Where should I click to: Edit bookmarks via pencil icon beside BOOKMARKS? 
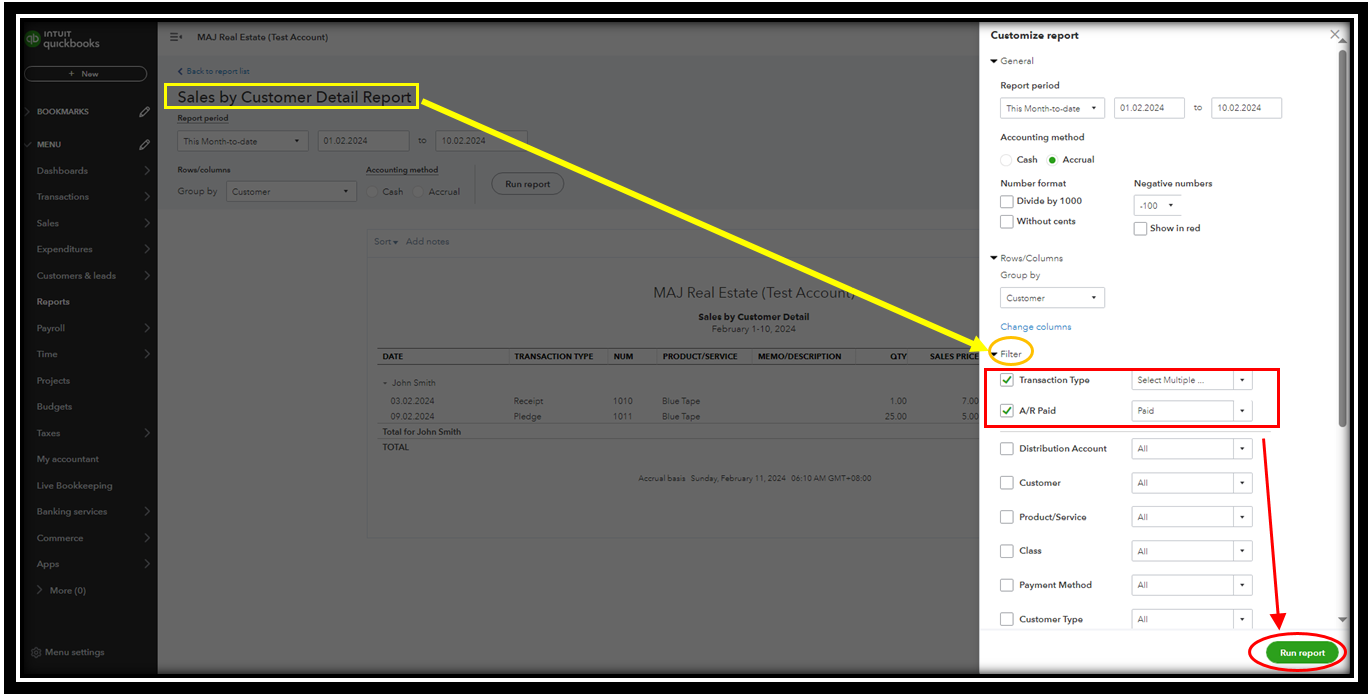144,112
